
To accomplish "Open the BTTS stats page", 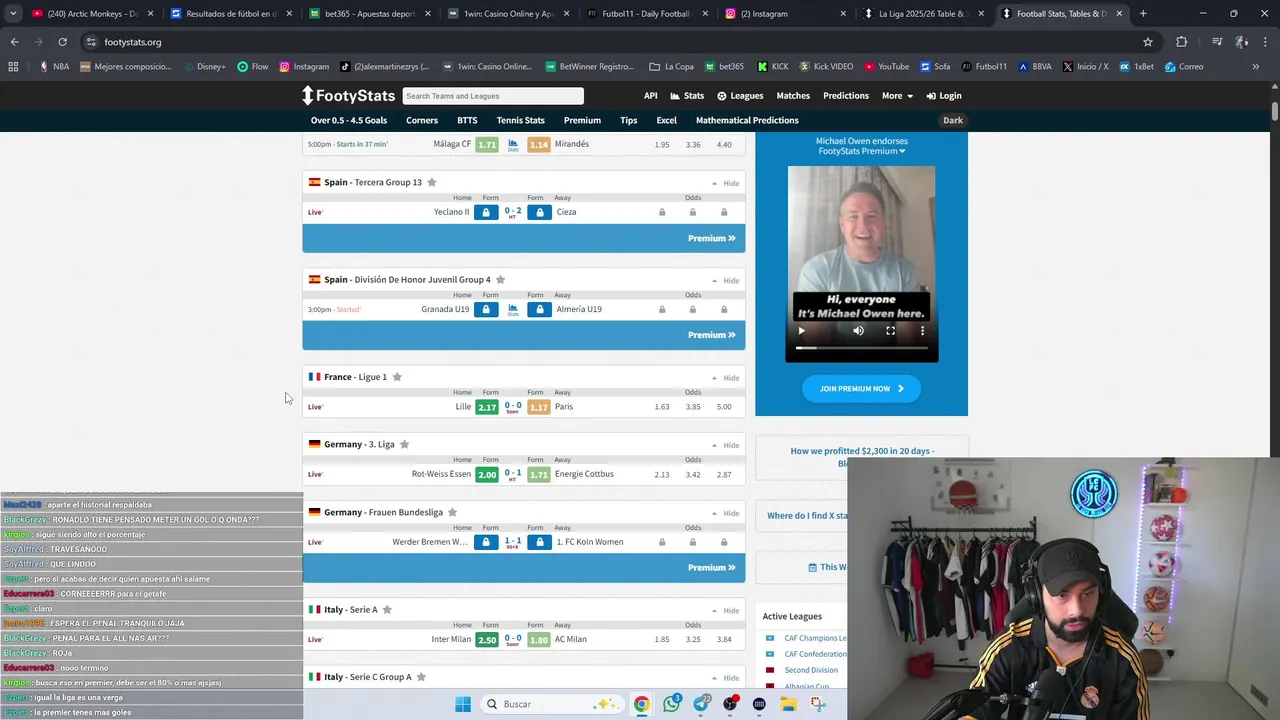I will tap(467, 120).
